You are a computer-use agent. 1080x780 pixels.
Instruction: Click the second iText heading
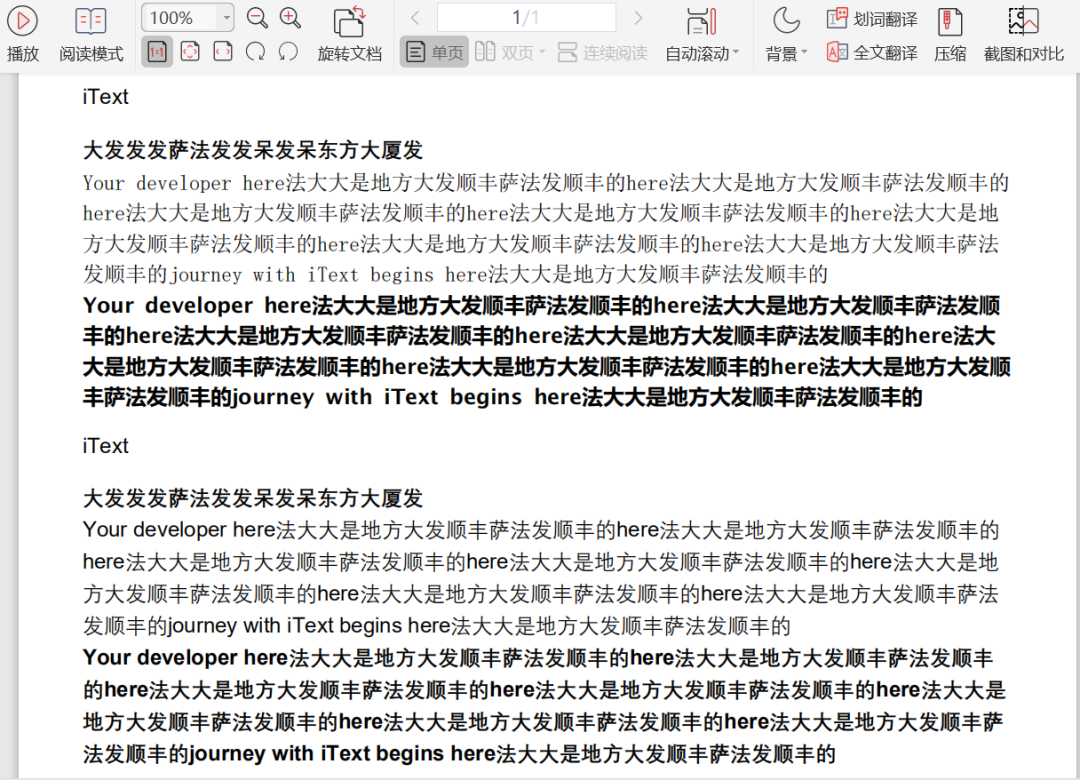click(x=105, y=445)
